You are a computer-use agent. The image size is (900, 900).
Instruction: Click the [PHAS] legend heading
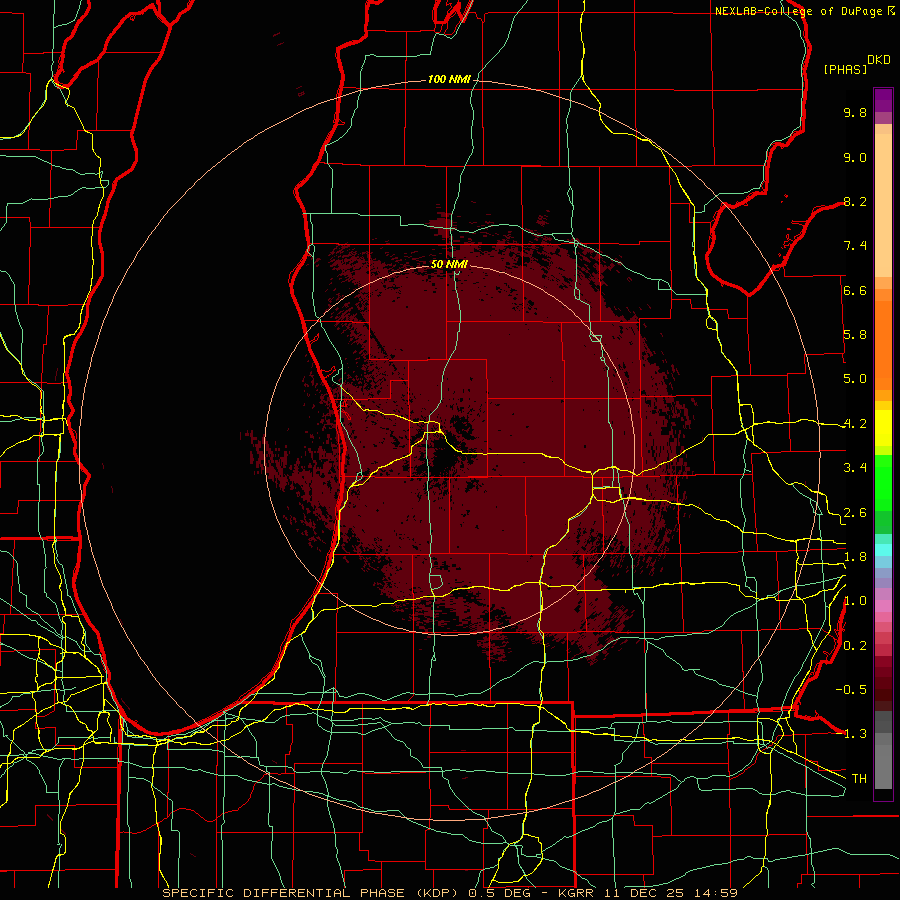[x=845, y=70]
